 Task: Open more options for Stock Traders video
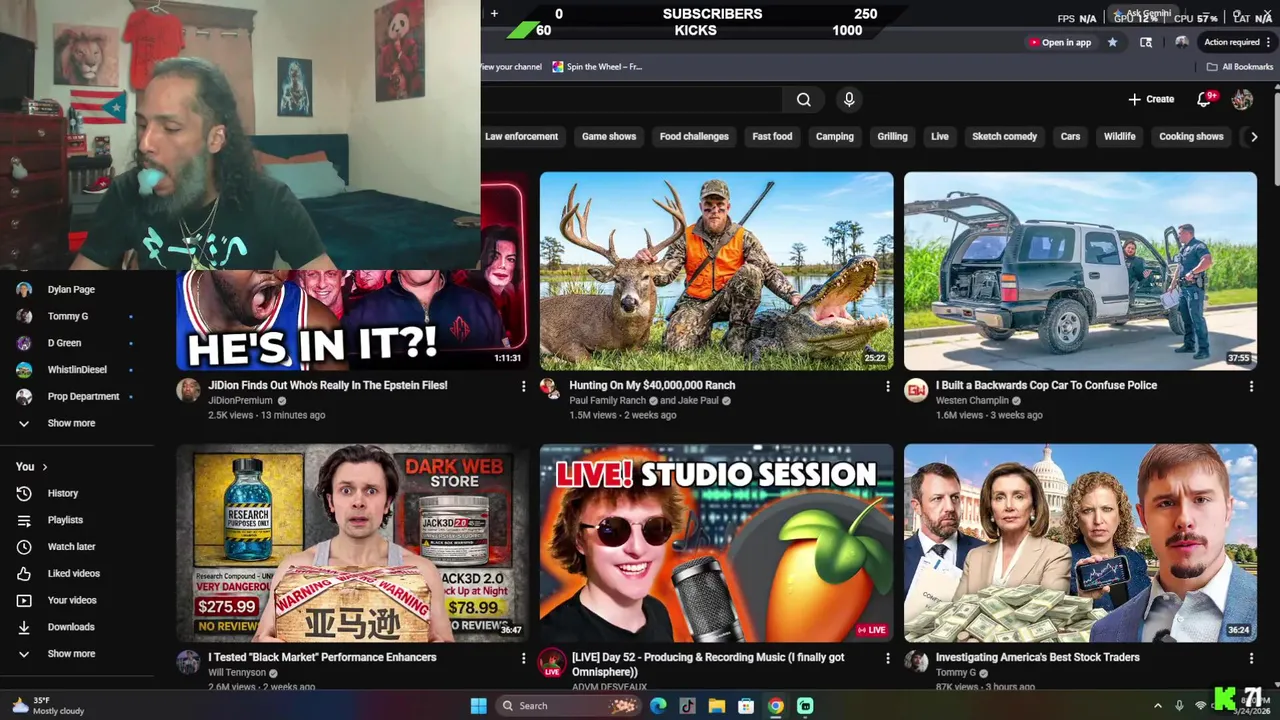1251,658
